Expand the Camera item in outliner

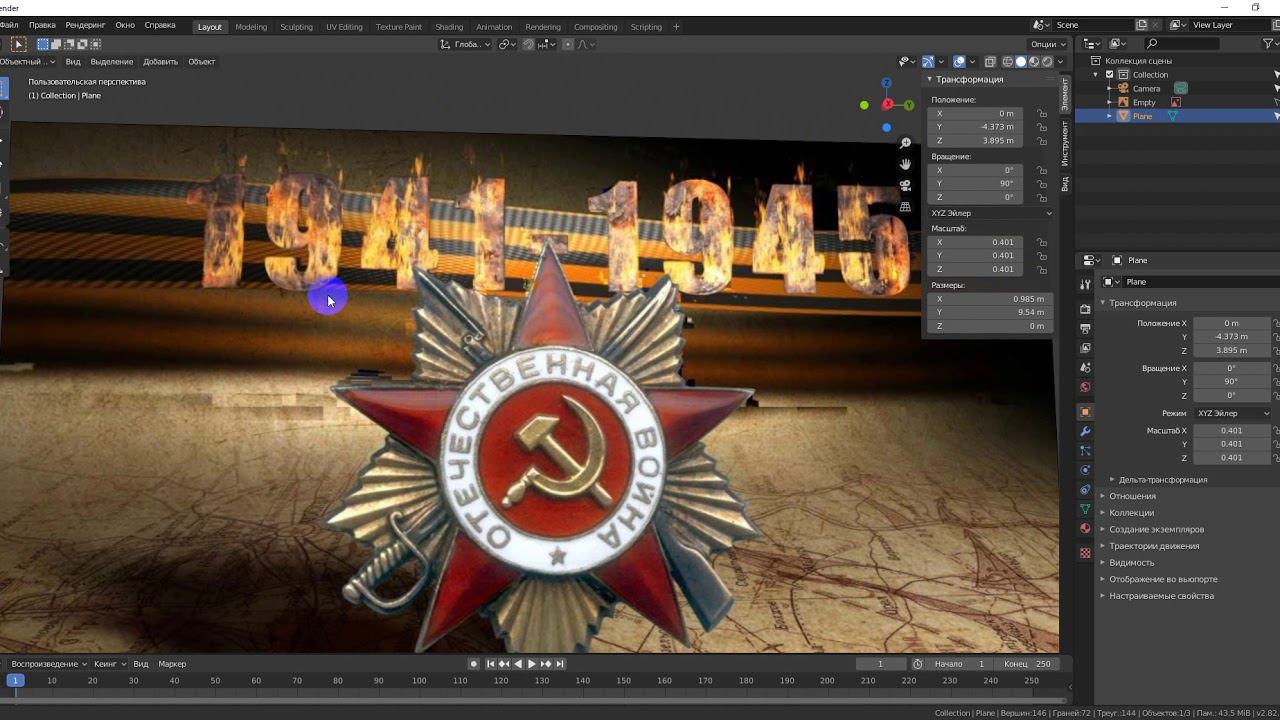point(1109,88)
